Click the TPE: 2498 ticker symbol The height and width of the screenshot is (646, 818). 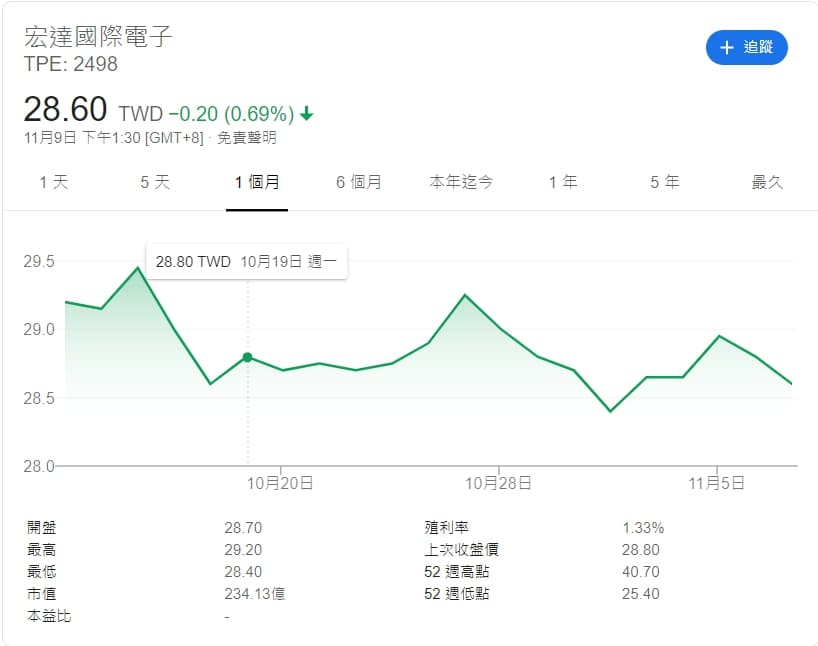(71, 64)
